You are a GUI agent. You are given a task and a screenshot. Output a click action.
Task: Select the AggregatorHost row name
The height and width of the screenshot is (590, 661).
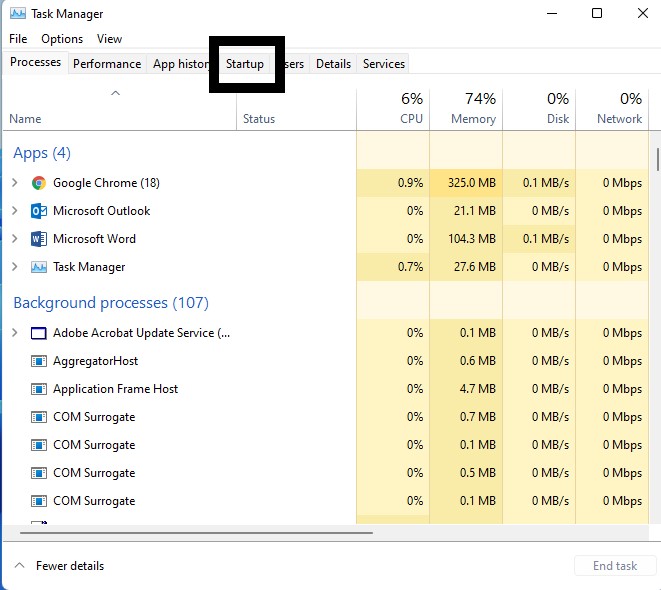96,361
